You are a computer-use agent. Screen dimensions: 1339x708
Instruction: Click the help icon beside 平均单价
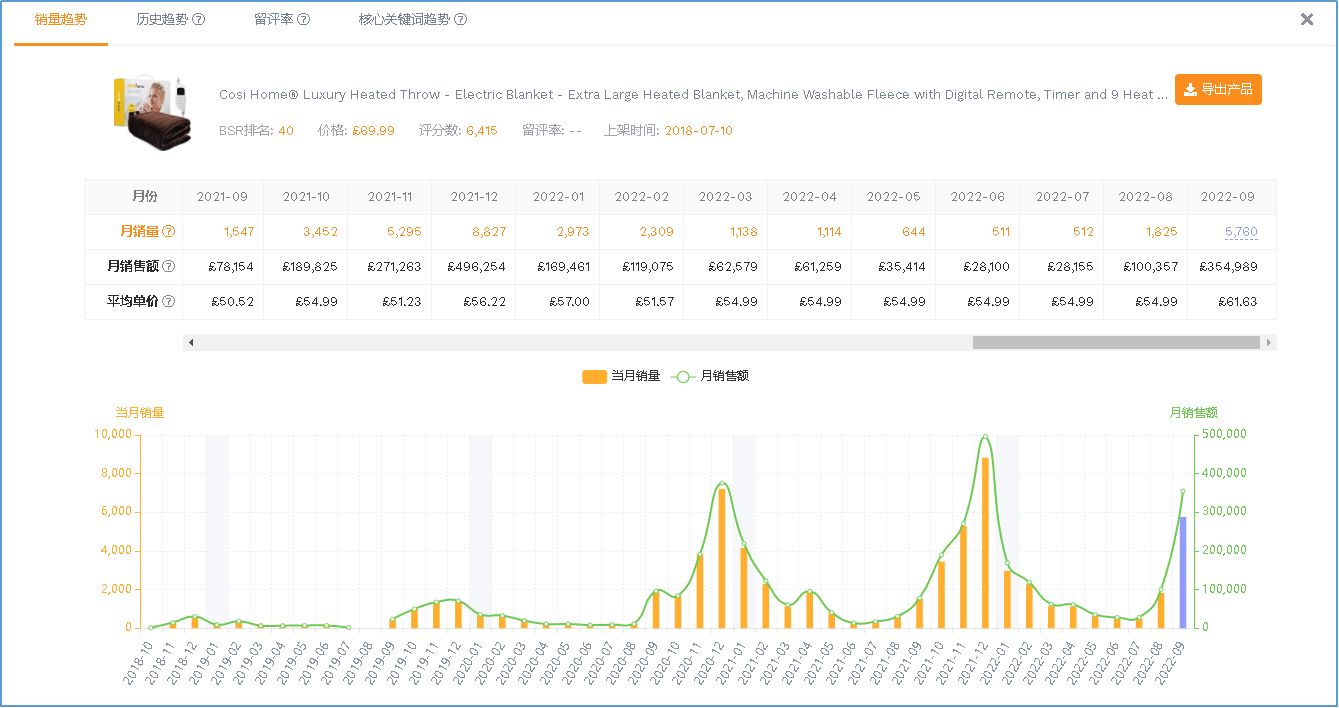168,302
